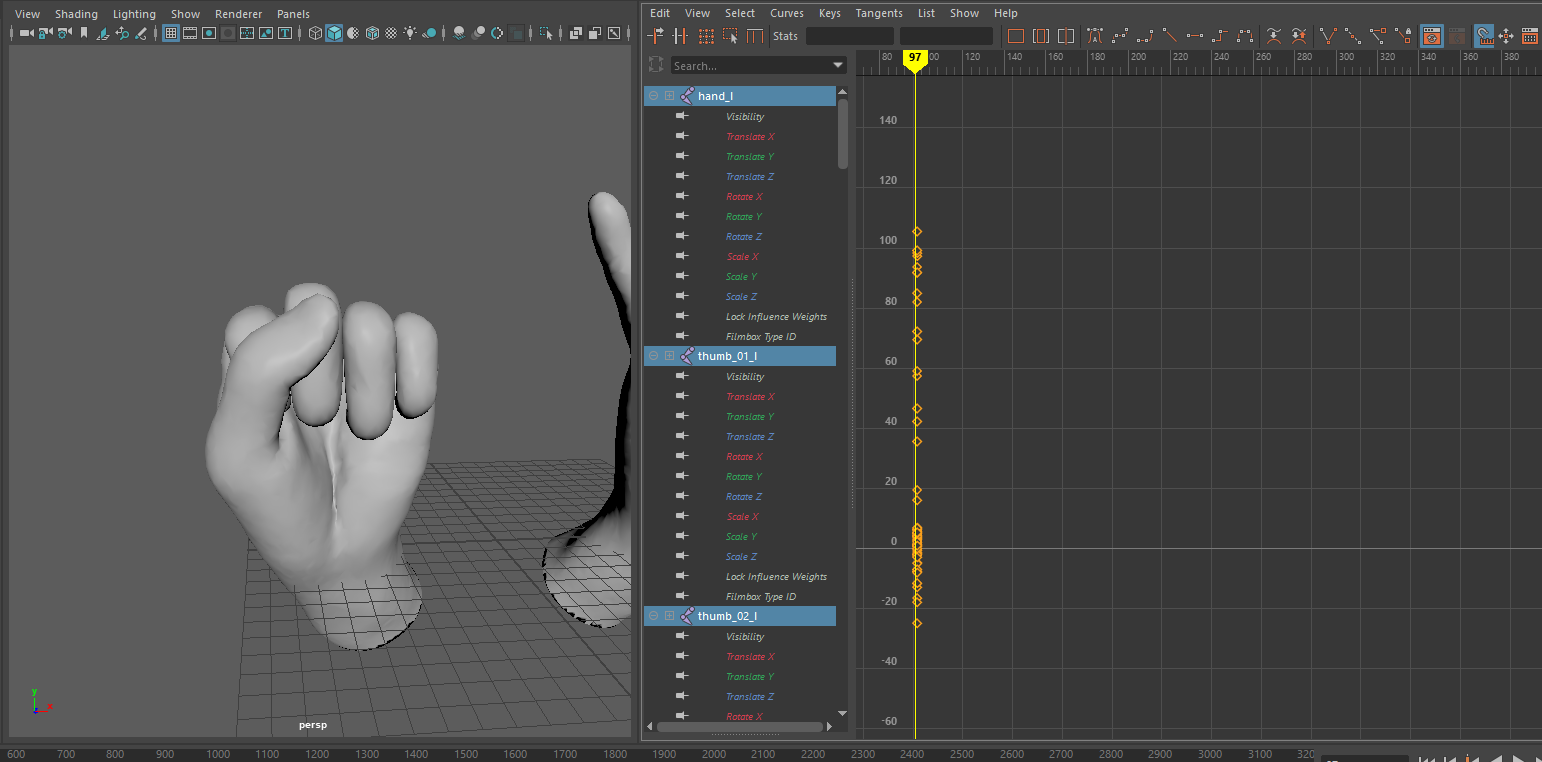This screenshot has height=762, width=1542.
Task: Open the Graph Editor Help menu
Action: [x=1005, y=13]
